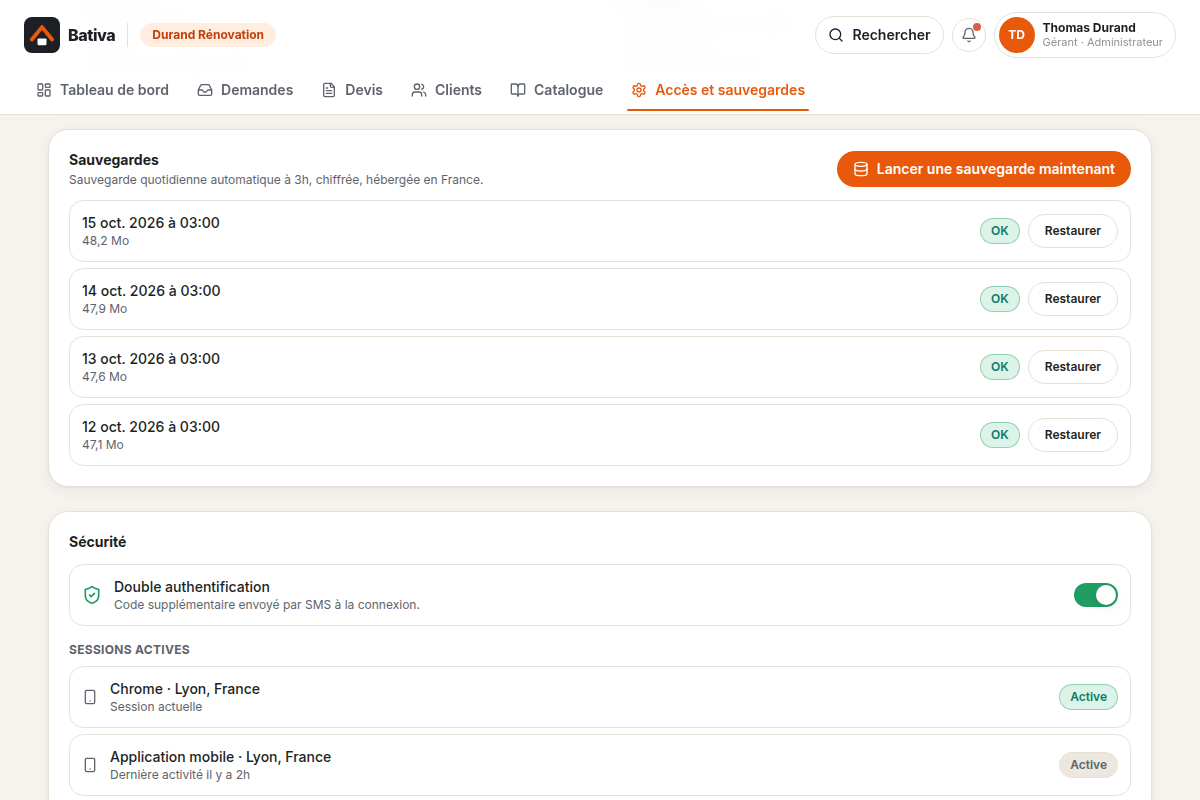Click the Bativa house logo icon
The height and width of the screenshot is (800, 1200).
coord(42,35)
